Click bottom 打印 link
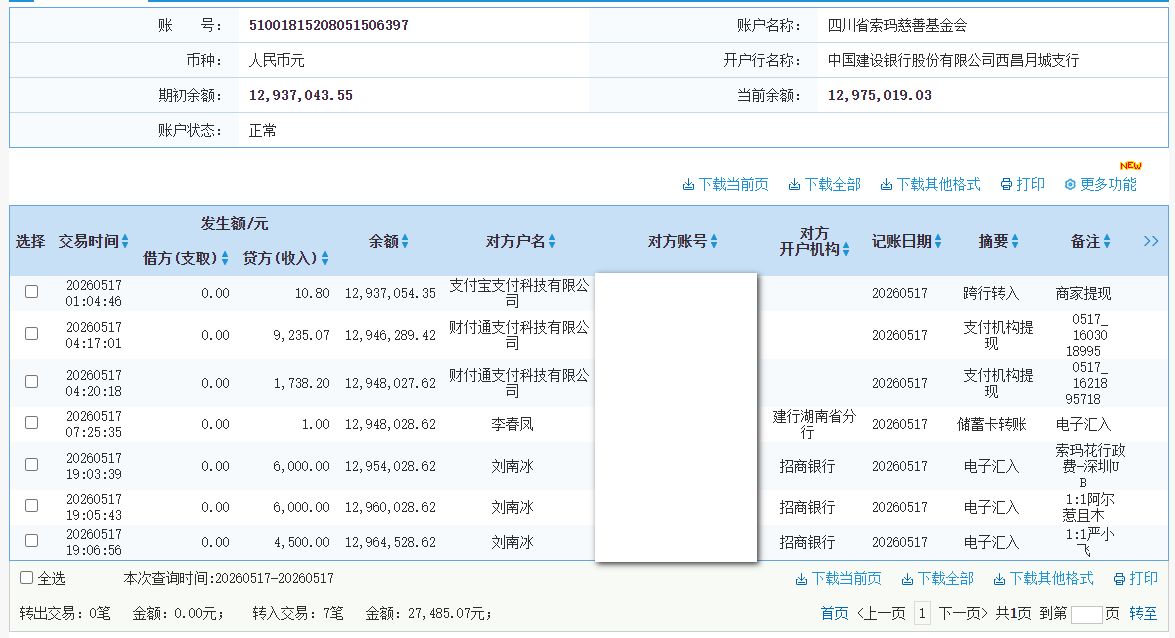Screen dimensions: 1175x638 1144,579
